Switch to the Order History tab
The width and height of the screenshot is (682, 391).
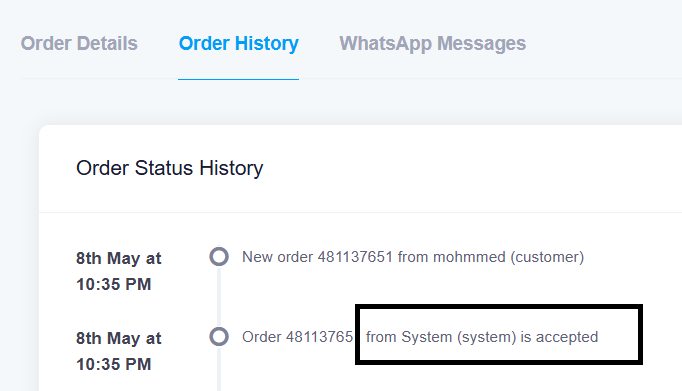[x=239, y=43]
